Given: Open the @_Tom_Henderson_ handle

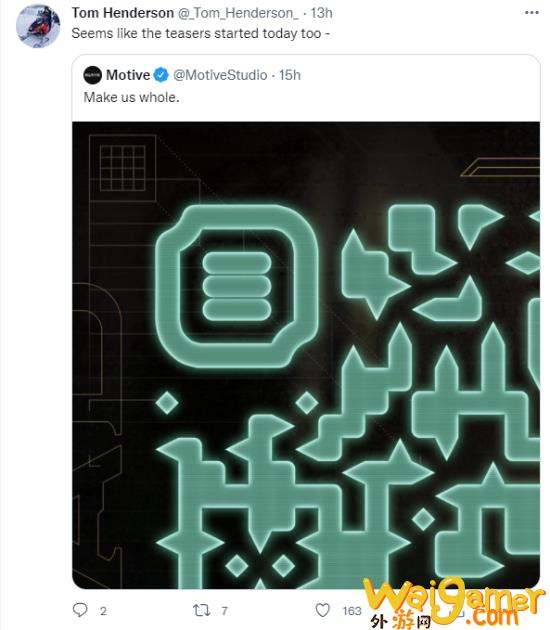Looking at the screenshot, I should coord(238,13).
